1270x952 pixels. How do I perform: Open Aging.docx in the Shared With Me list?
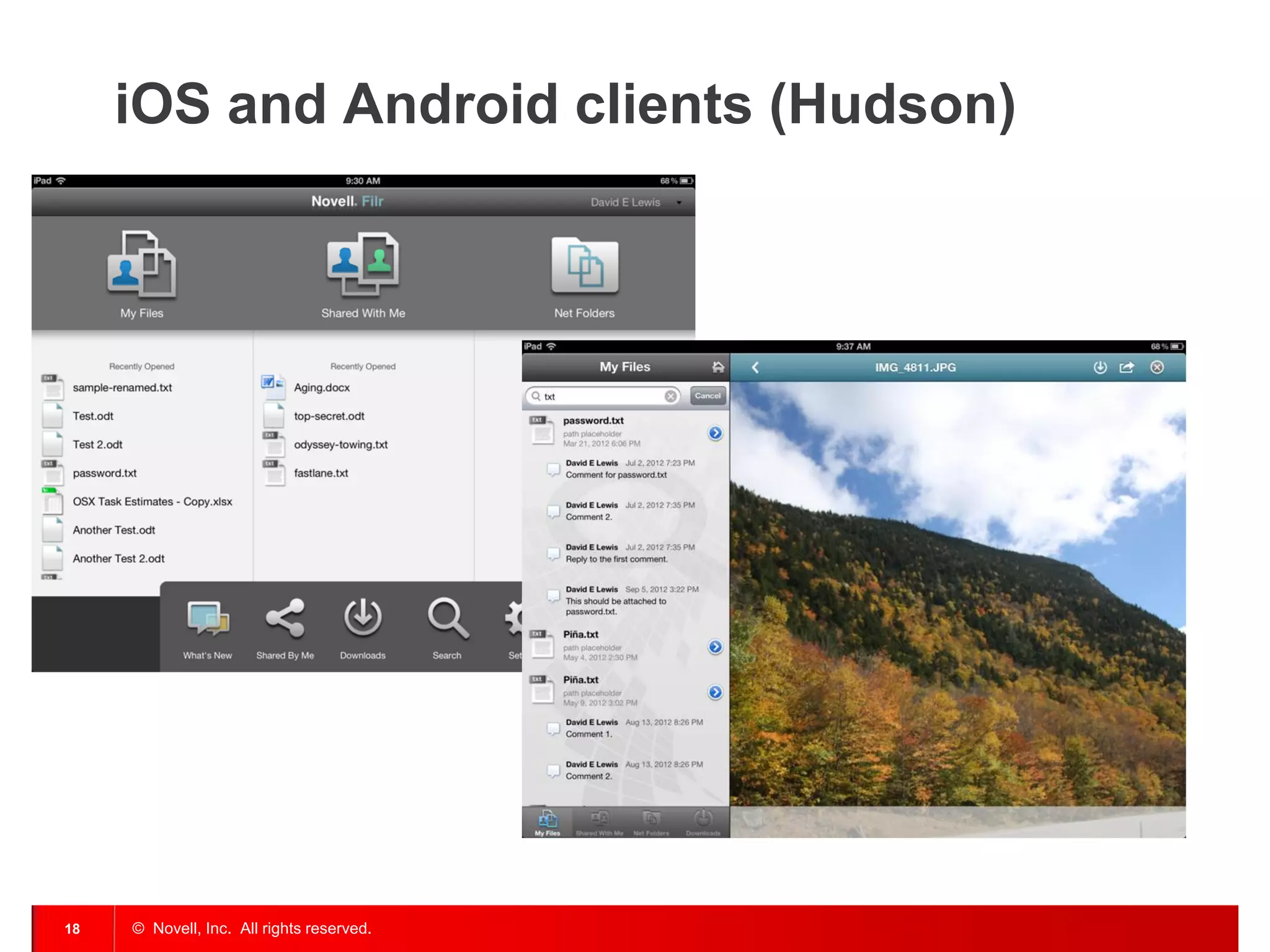click(321, 387)
